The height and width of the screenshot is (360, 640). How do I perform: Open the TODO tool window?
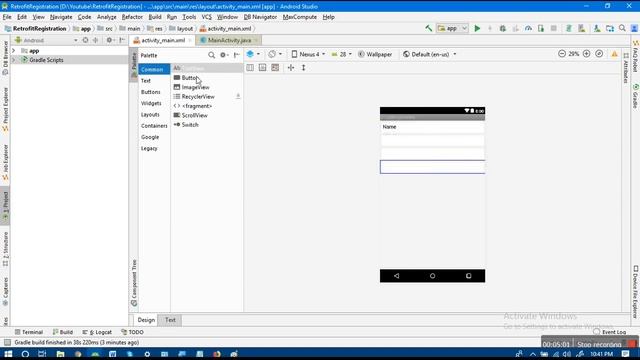pos(132,332)
